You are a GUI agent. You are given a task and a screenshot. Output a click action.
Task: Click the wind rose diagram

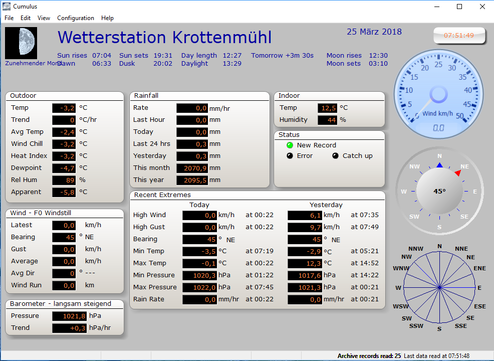click(x=440, y=287)
